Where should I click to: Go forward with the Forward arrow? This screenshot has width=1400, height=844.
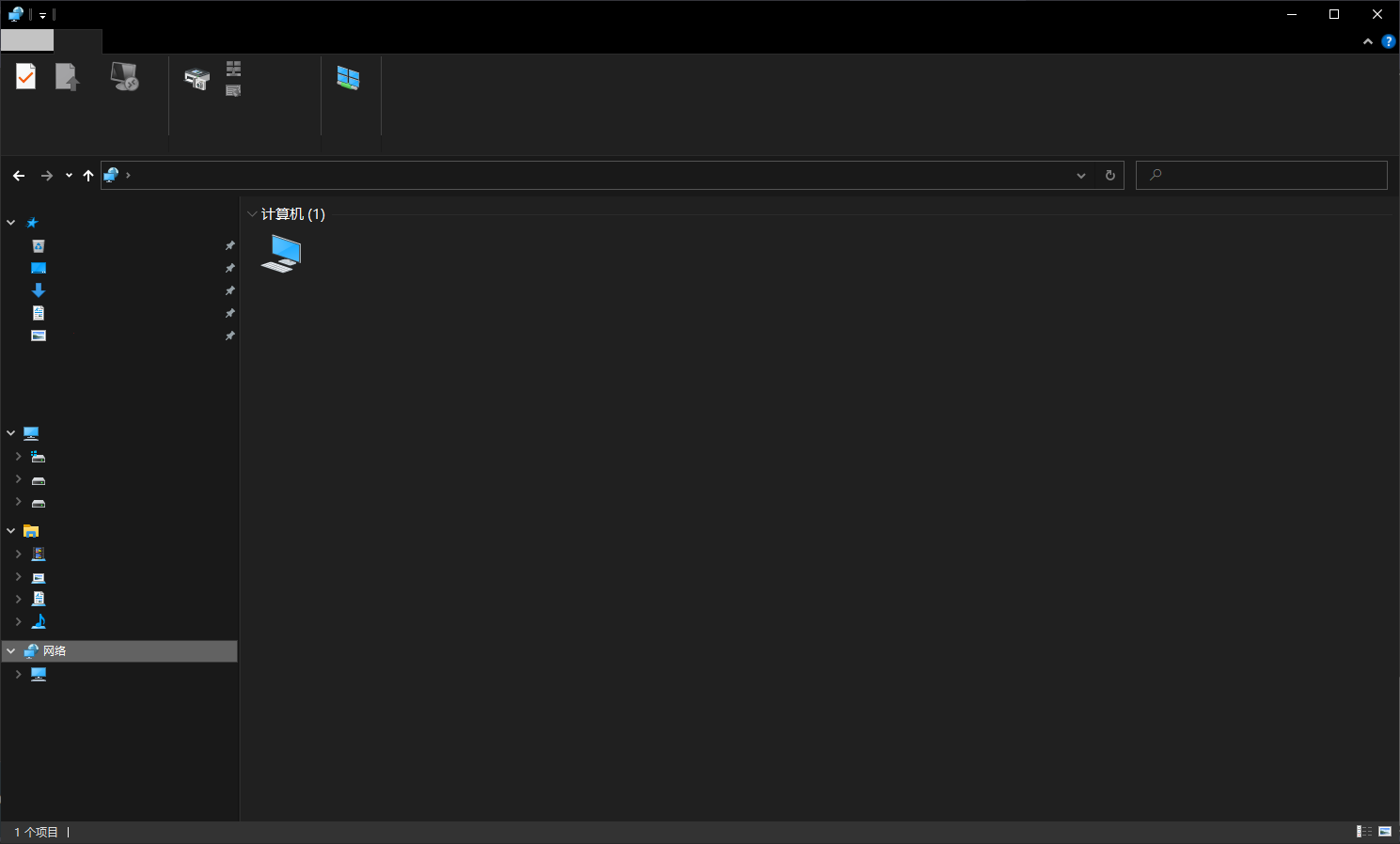tap(47, 176)
